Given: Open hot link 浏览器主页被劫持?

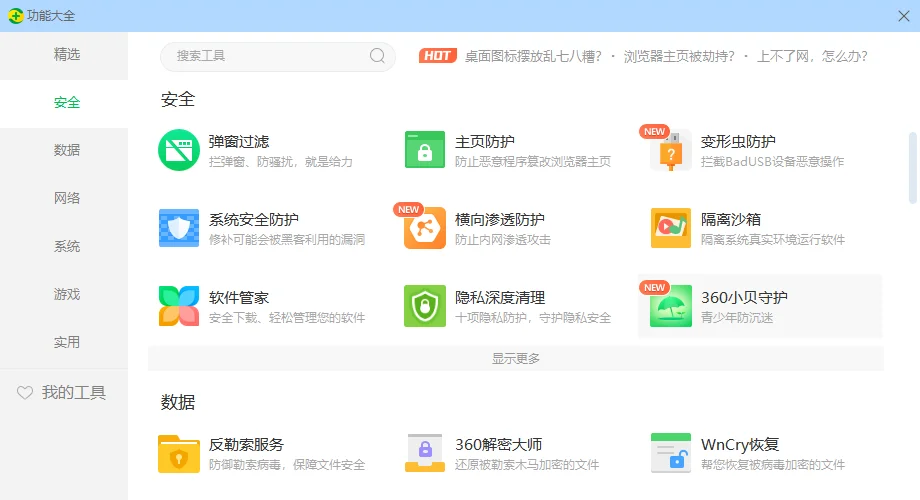Looking at the screenshot, I should (679, 56).
